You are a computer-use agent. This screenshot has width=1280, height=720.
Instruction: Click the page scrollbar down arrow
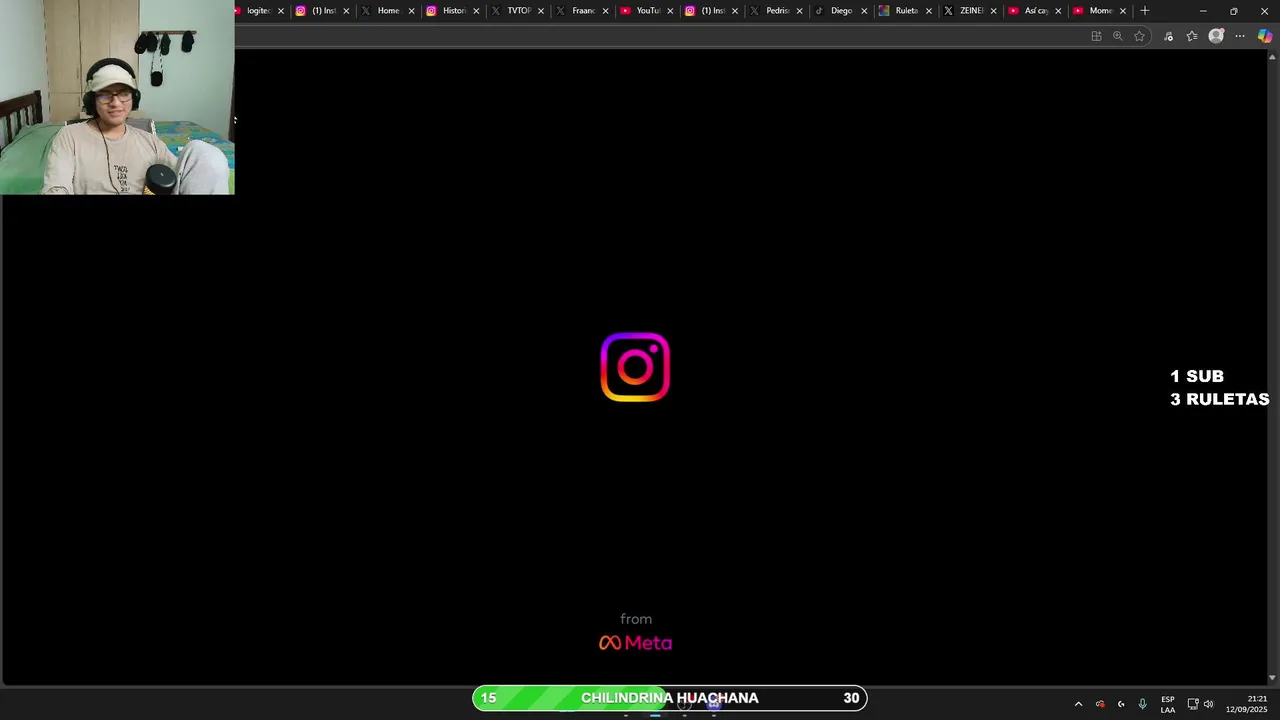click(1272, 678)
